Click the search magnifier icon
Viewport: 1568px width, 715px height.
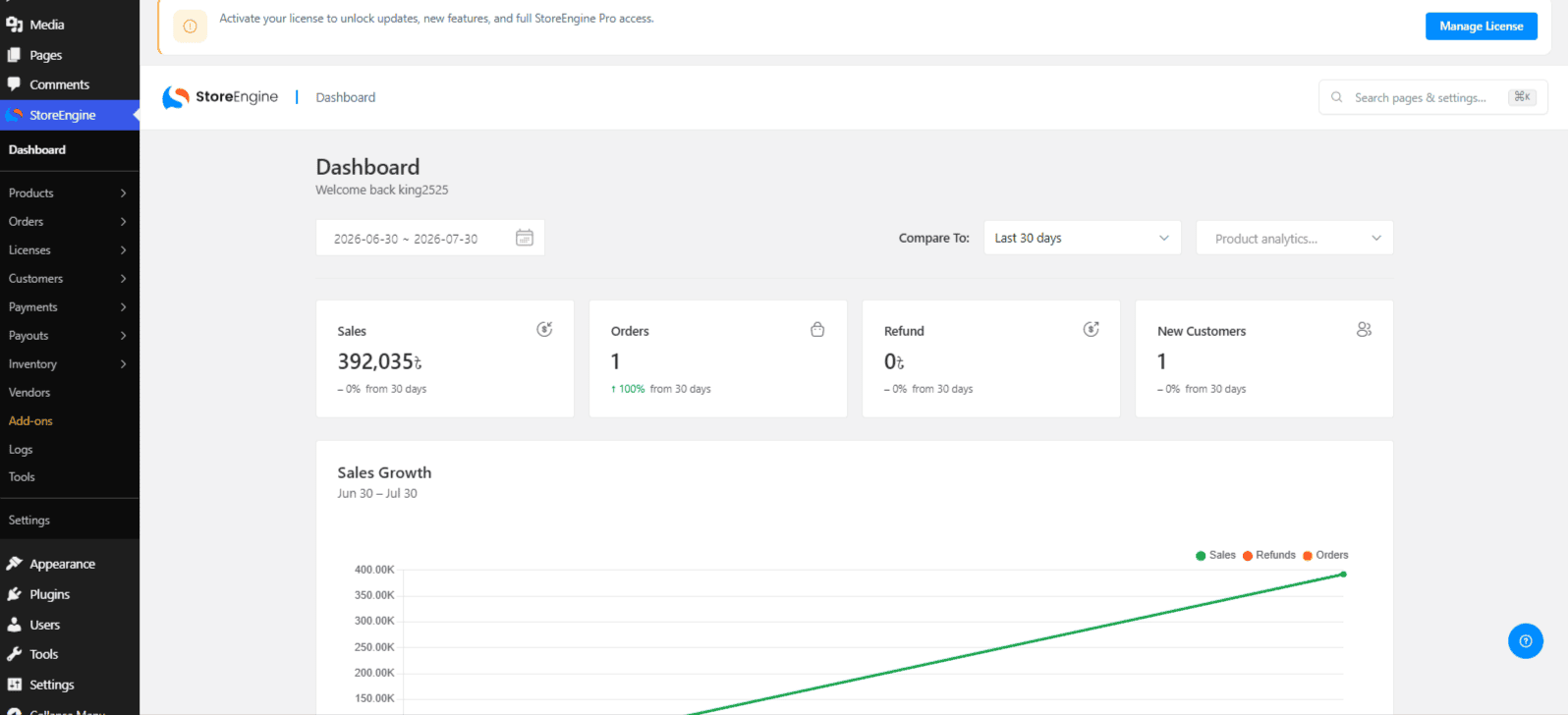tap(1336, 97)
